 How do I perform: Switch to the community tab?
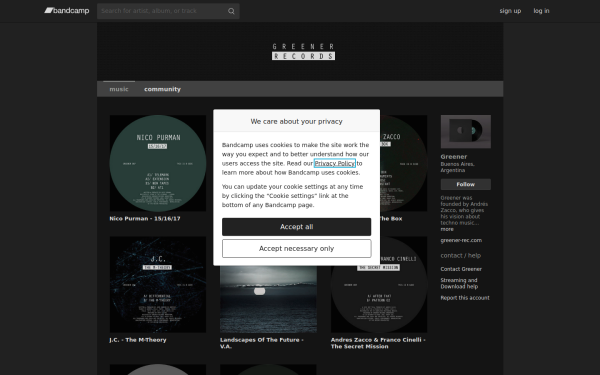point(162,89)
